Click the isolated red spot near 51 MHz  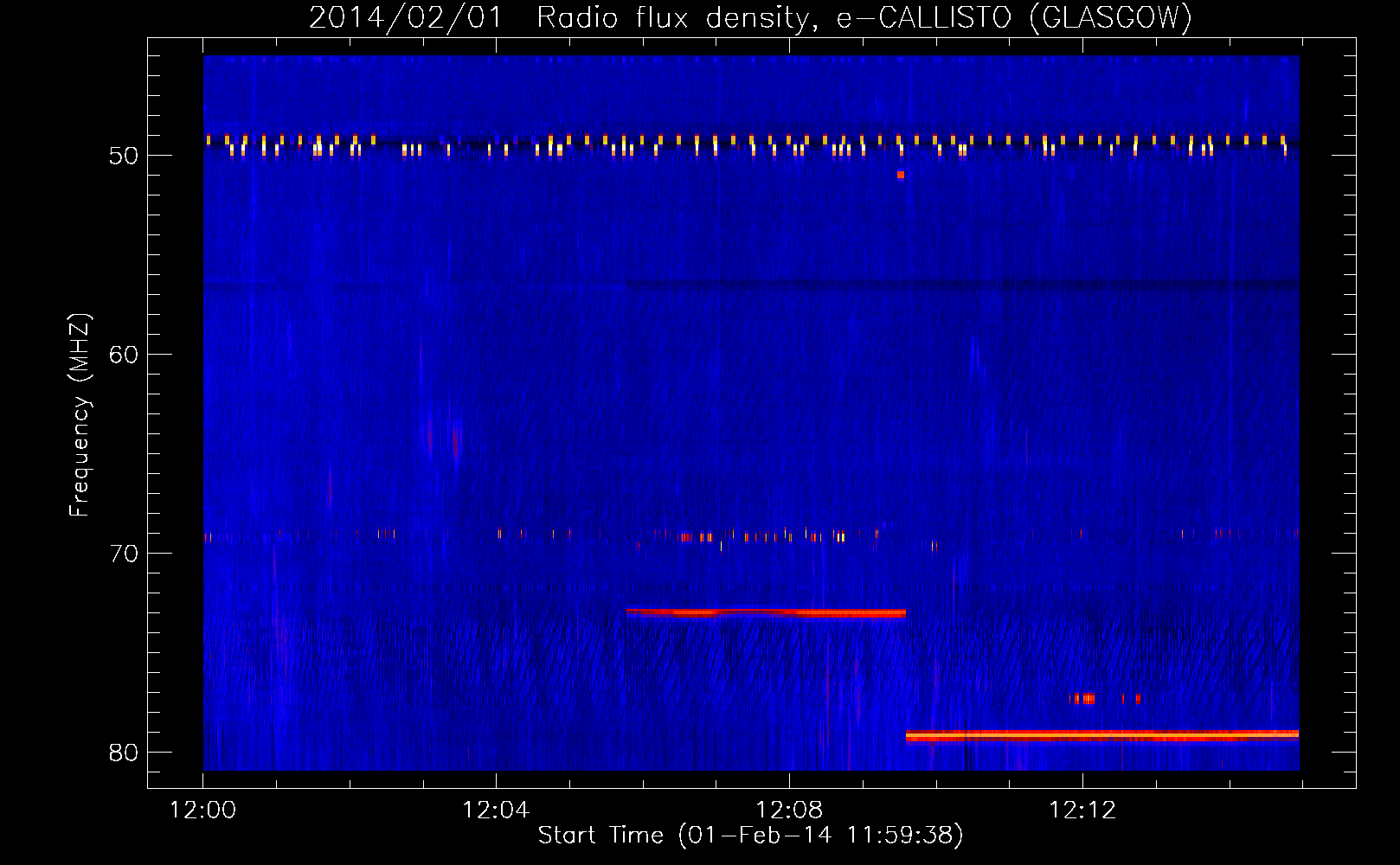pos(901,175)
